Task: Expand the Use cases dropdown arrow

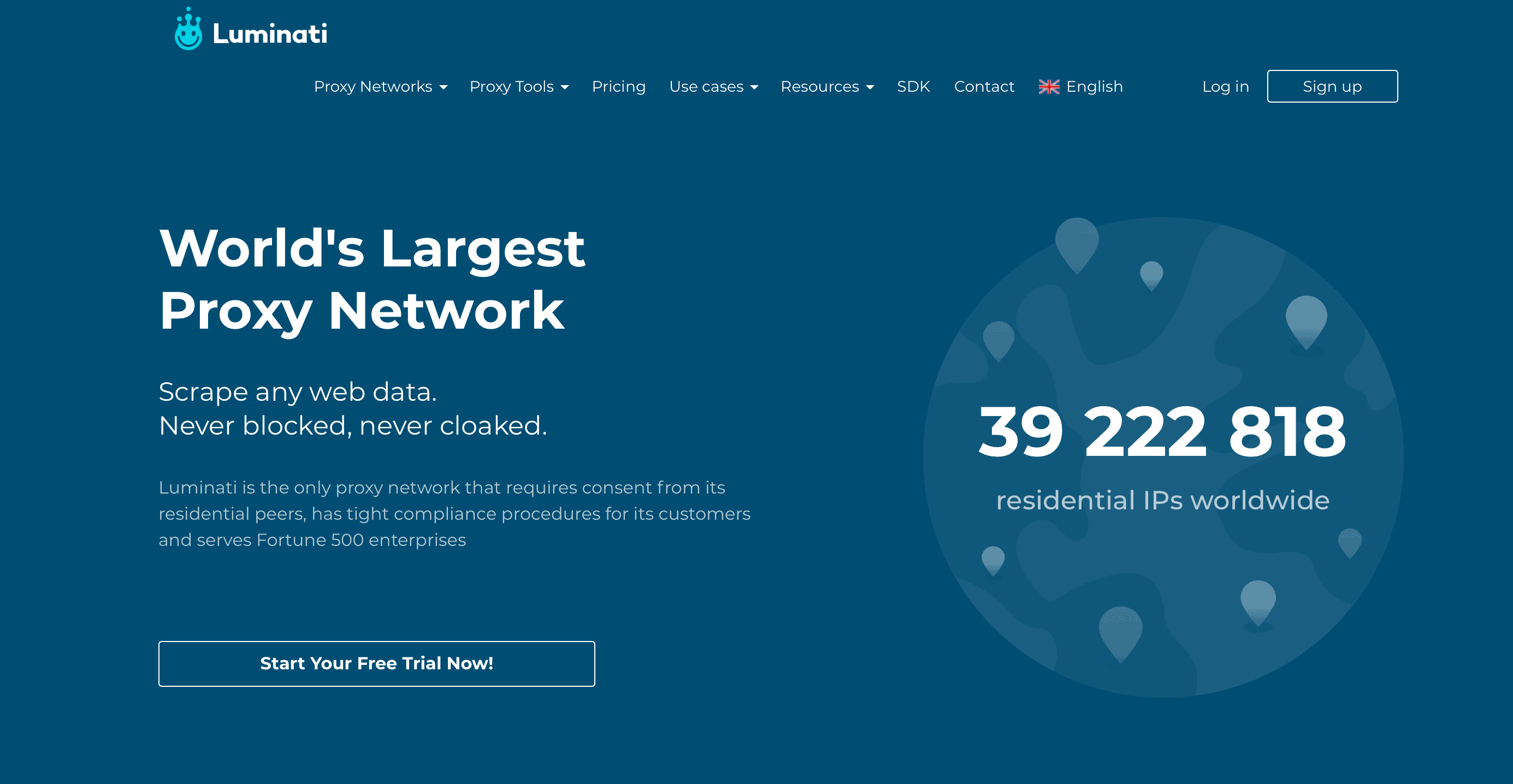Action: [754, 87]
